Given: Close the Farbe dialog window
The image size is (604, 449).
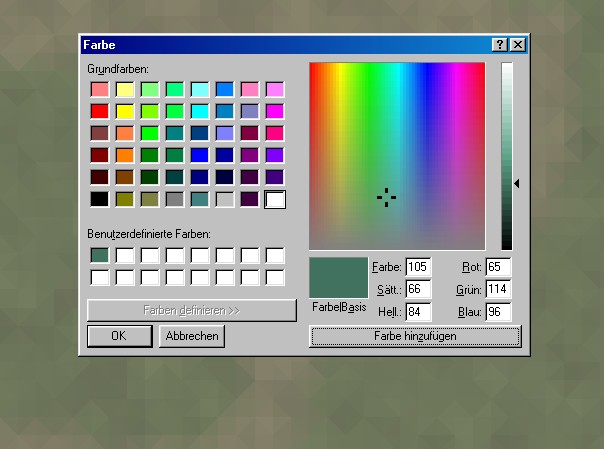Looking at the screenshot, I should point(516,45).
